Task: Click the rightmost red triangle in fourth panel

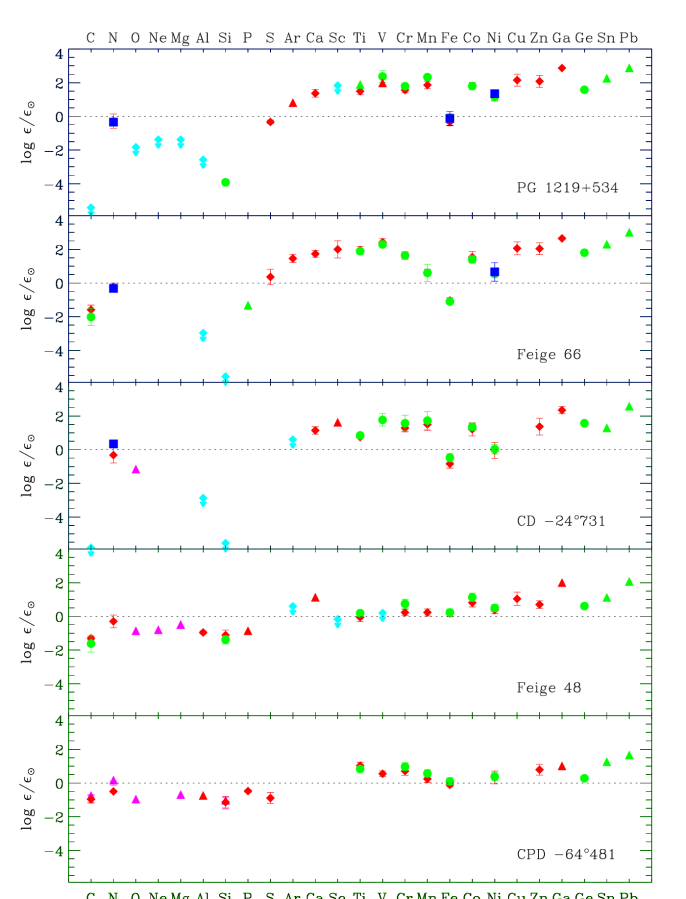Action: point(562,582)
